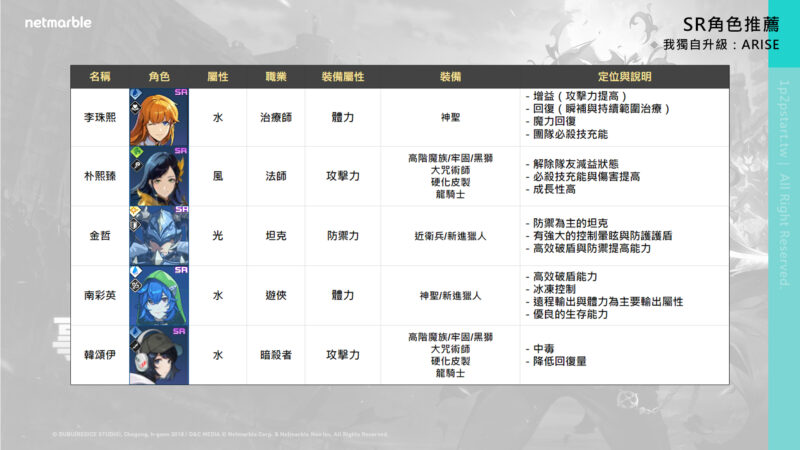Image resolution: width=800 pixels, height=450 pixels.
Task: Select 朴熙臻 character portrait
Action: pos(159,177)
